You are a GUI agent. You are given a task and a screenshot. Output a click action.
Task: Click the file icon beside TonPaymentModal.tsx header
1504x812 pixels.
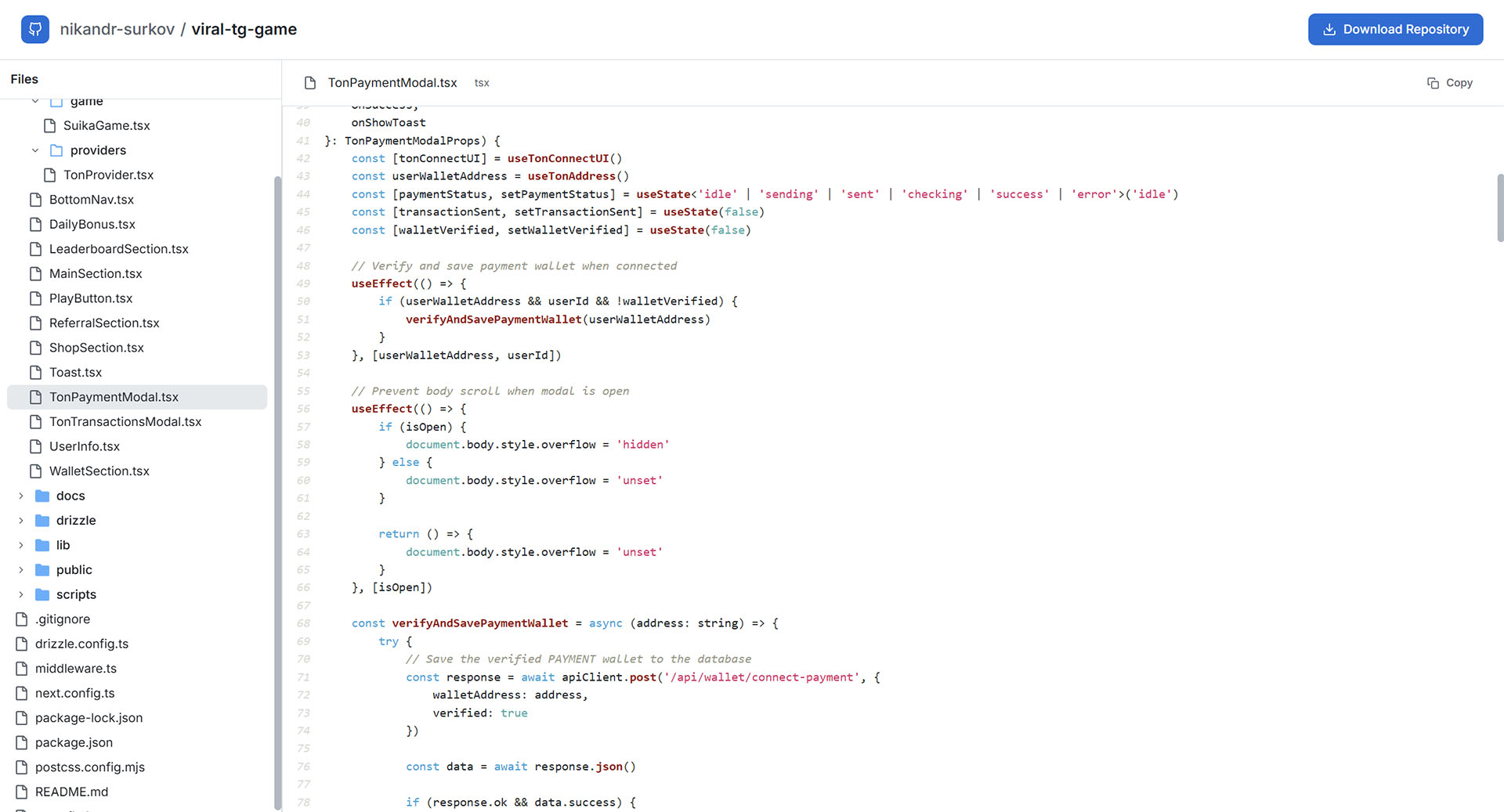coord(311,82)
